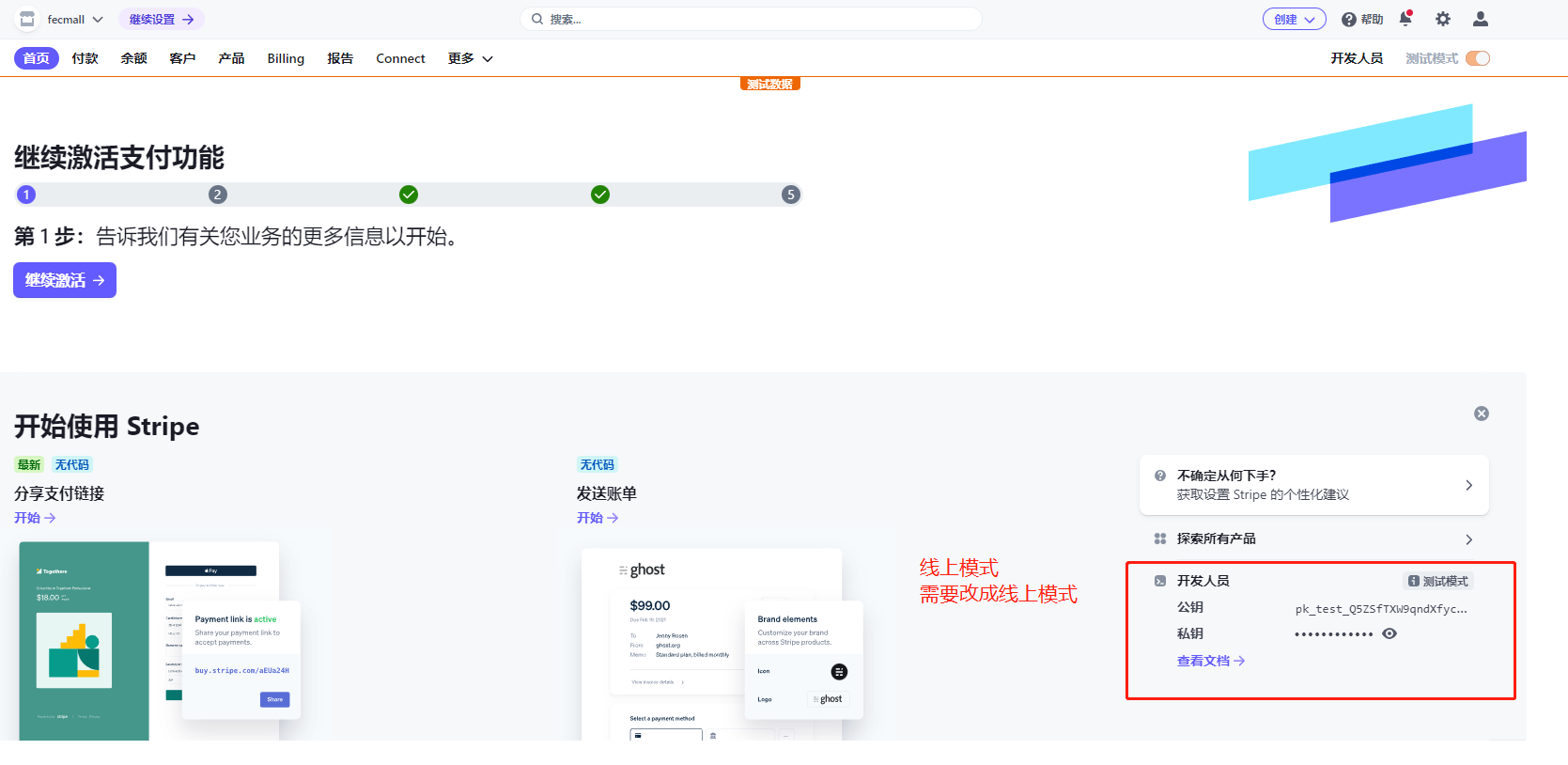This screenshot has height=765, width=1568.
Task: Click the first green completed-step checkmark
Action: (409, 195)
